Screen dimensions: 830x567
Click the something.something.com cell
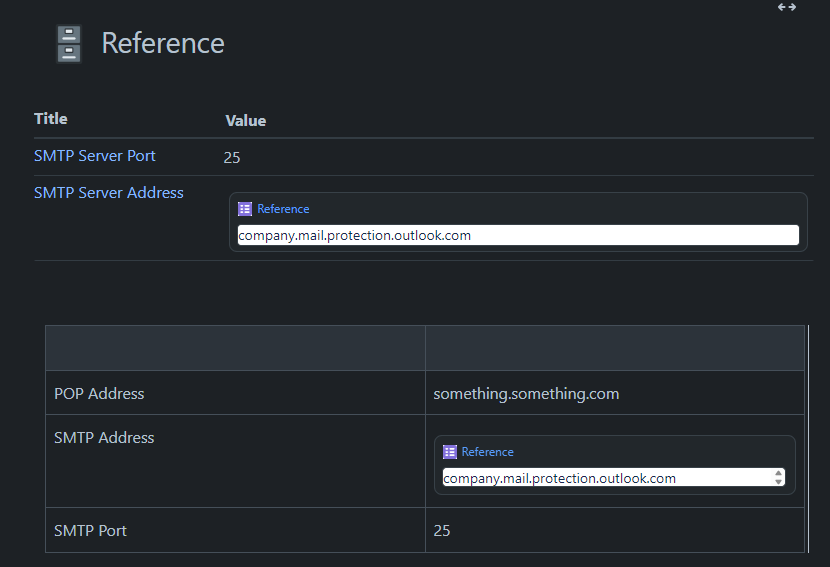pos(526,394)
